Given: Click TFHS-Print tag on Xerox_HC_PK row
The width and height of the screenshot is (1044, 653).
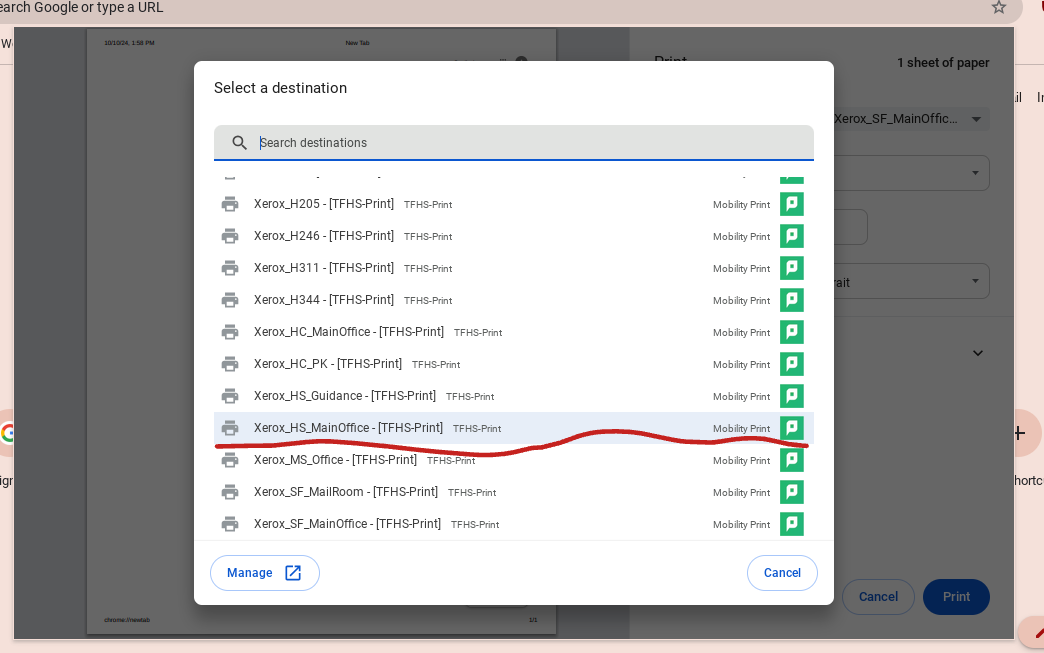Looking at the screenshot, I should [436, 365].
